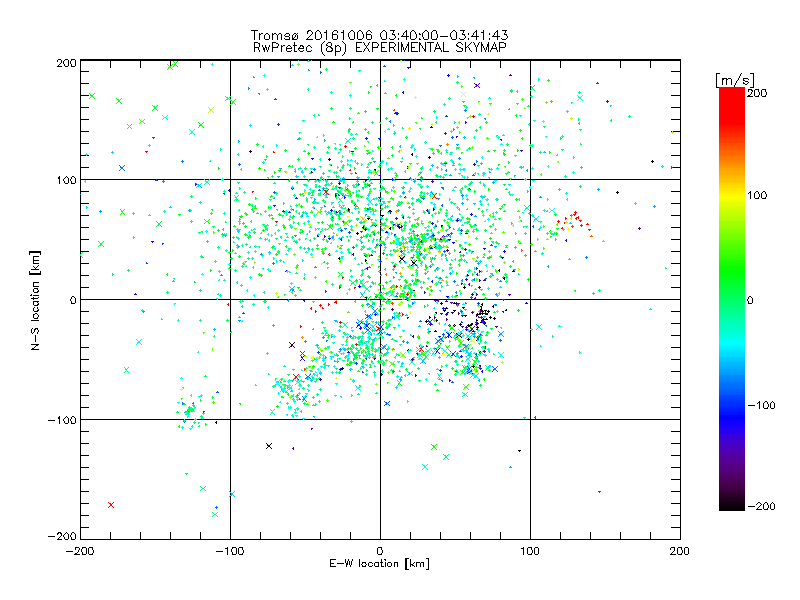Click the N-S axis tick label "200"
This screenshot has height=600, width=800.
click(x=66, y=63)
